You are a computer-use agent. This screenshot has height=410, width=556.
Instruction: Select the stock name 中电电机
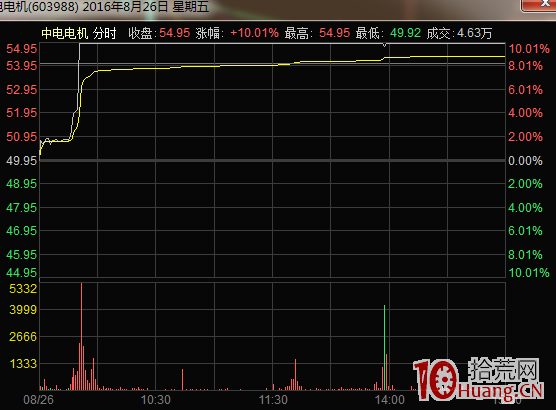coord(65,33)
